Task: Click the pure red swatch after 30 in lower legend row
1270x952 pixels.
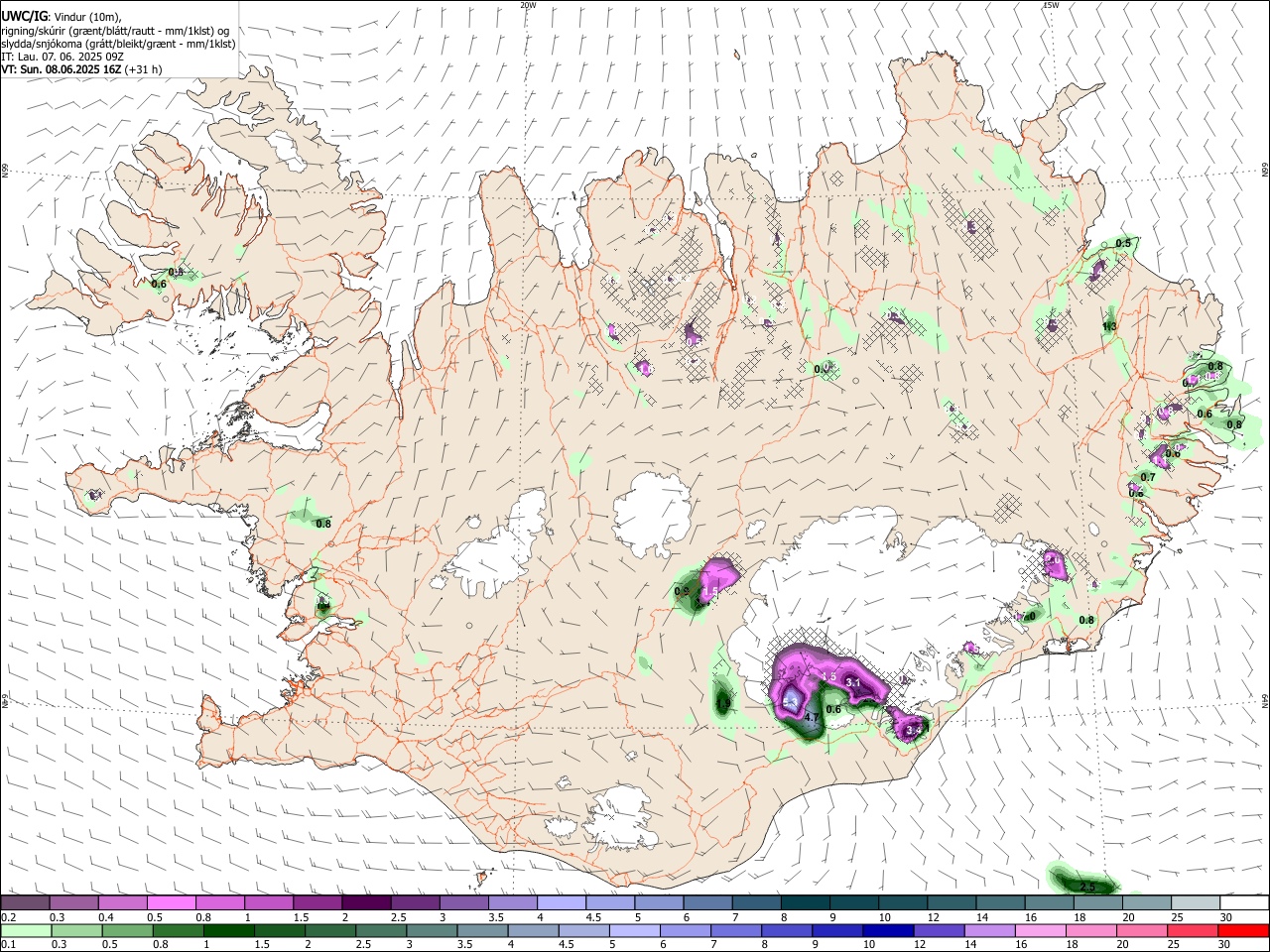Action: tap(1243, 930)
